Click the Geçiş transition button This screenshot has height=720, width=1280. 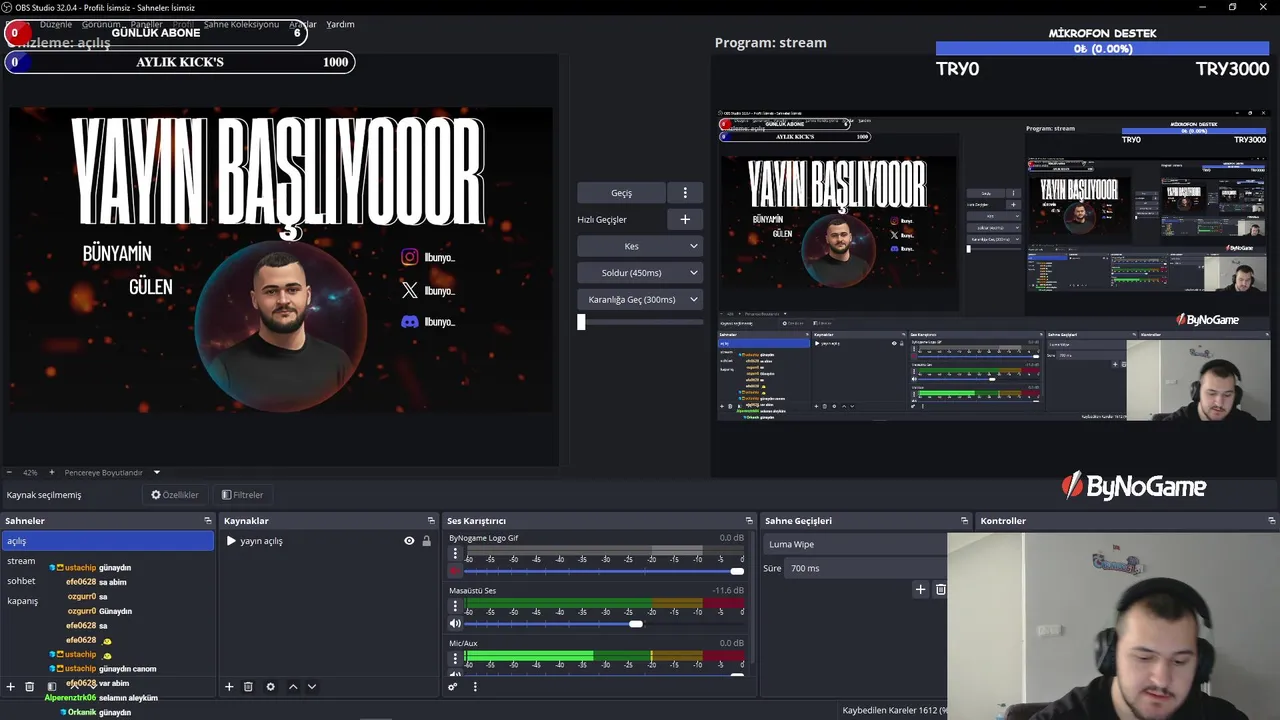pyautogui.click(x=621, y=193)
